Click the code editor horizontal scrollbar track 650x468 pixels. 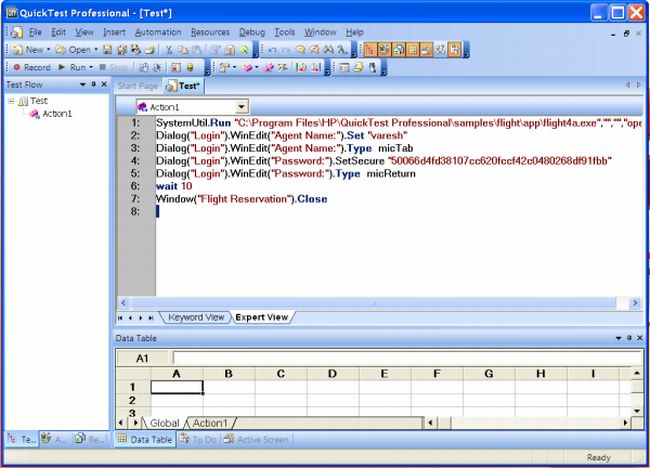pyautogui.click(x=372, y=303)
